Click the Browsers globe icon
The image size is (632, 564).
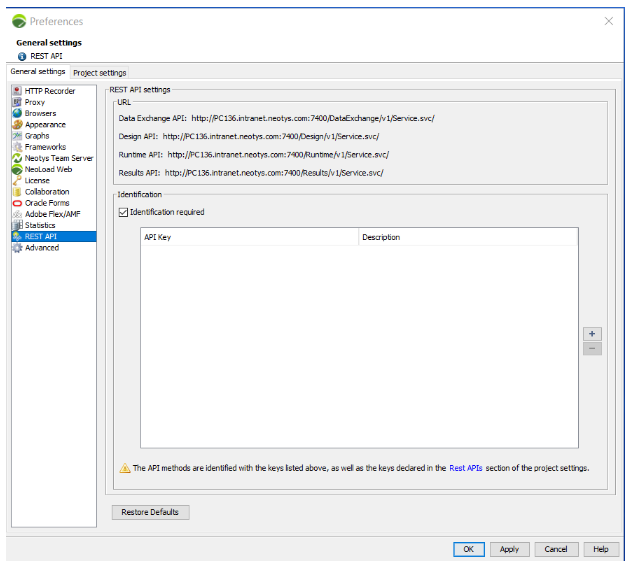point(17,113)
